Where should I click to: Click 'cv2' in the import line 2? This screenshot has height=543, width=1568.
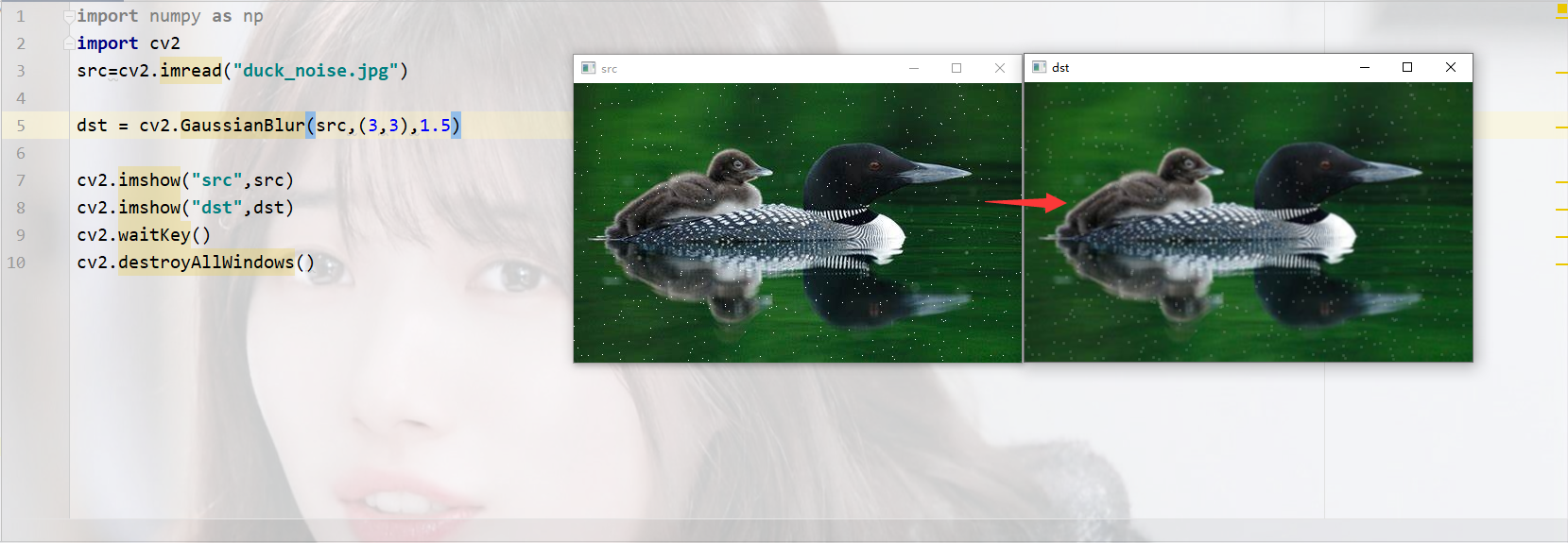coord(164,43)
